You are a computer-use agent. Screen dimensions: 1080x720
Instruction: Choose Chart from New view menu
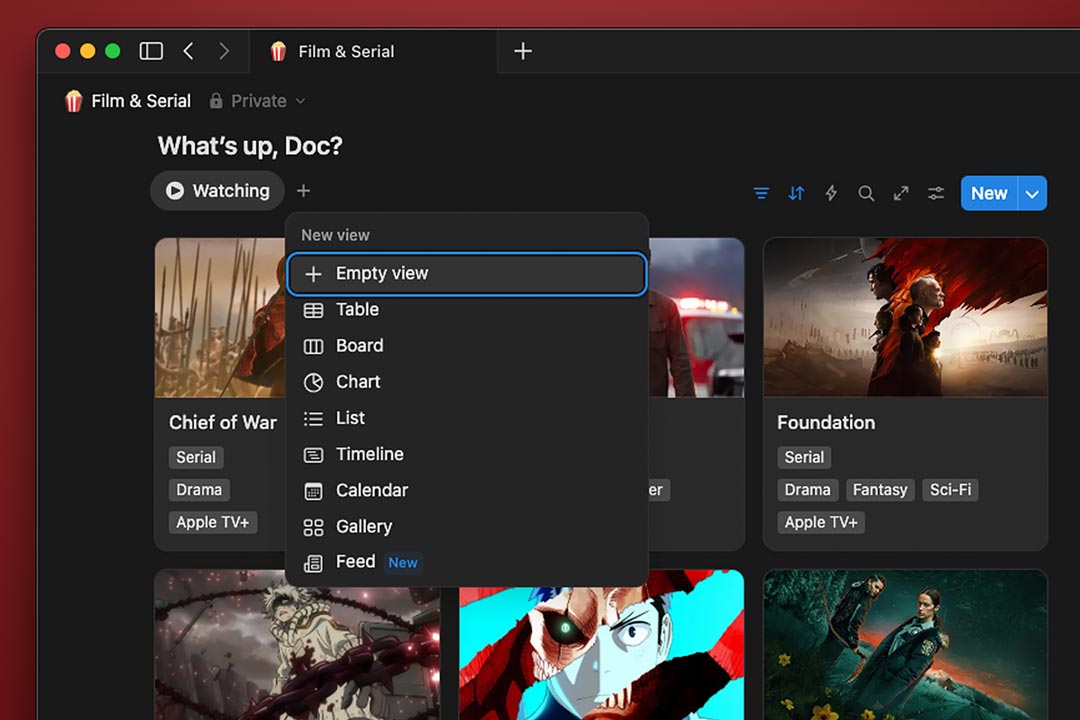click(x=467, y=382)
